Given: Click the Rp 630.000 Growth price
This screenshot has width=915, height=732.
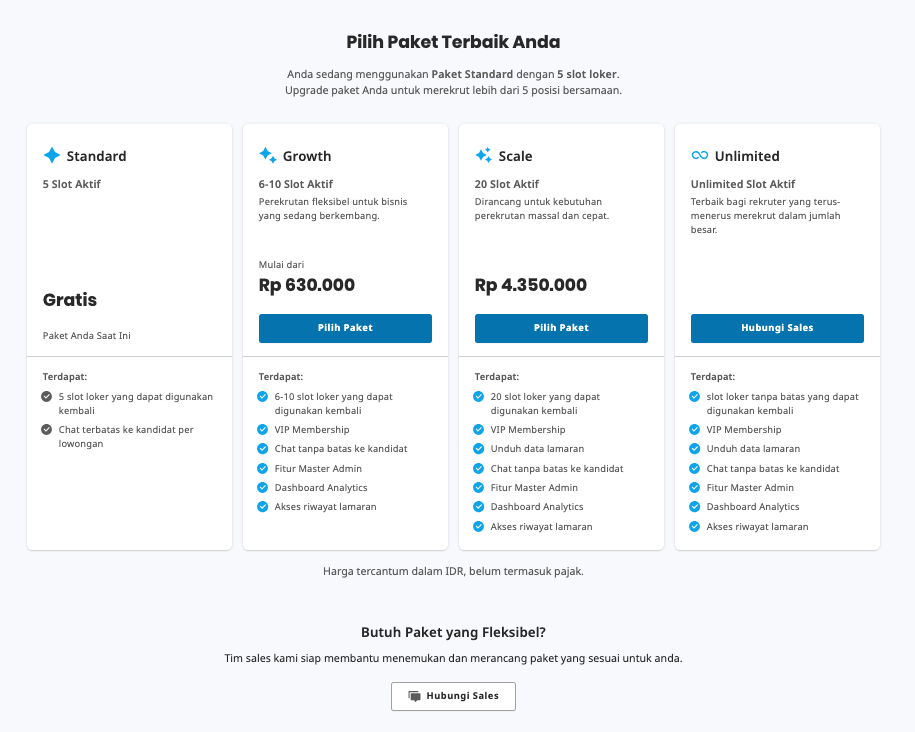Looking at the screenshot, I should tap(307, 285).
